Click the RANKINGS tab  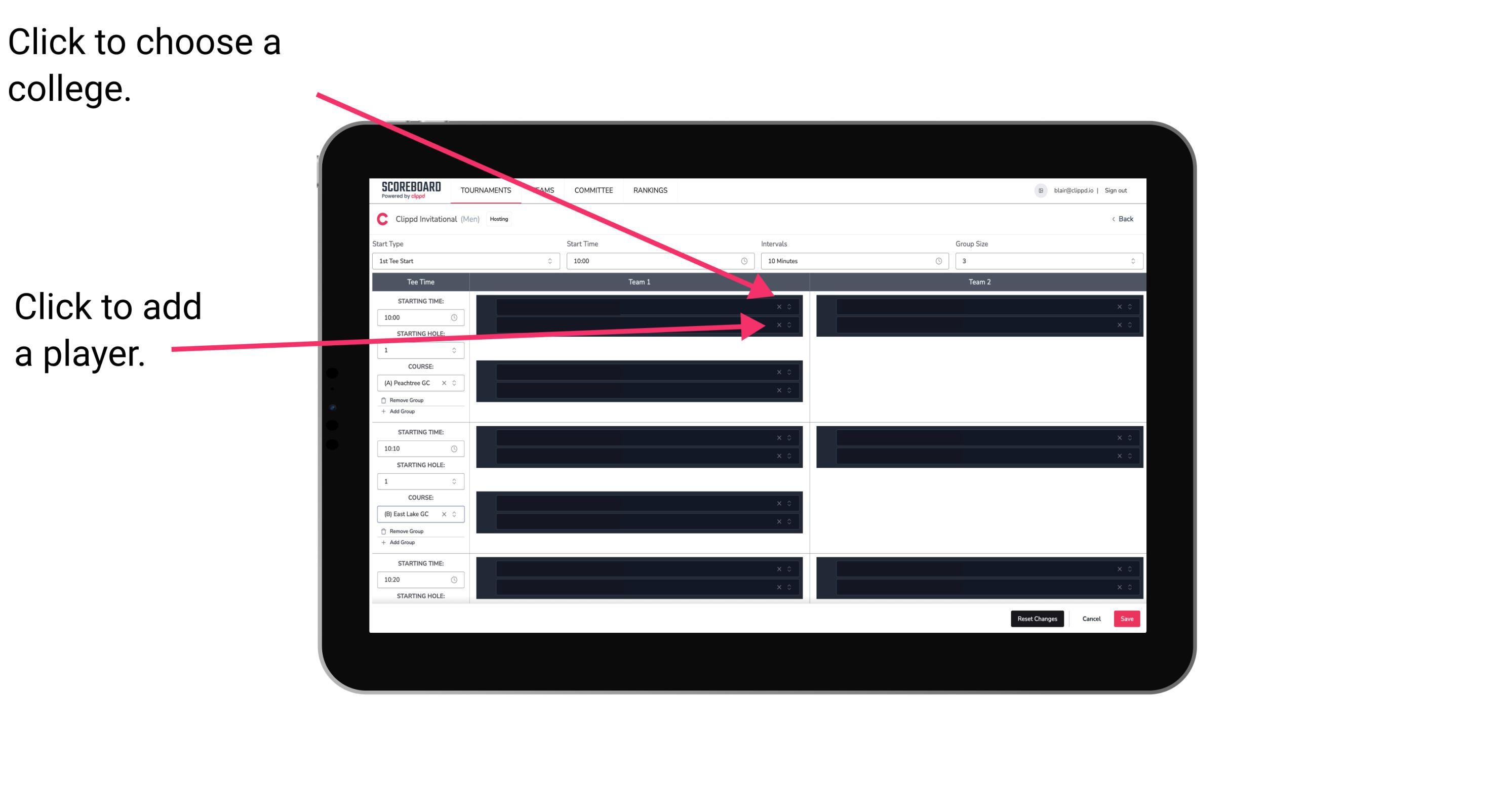650,191
